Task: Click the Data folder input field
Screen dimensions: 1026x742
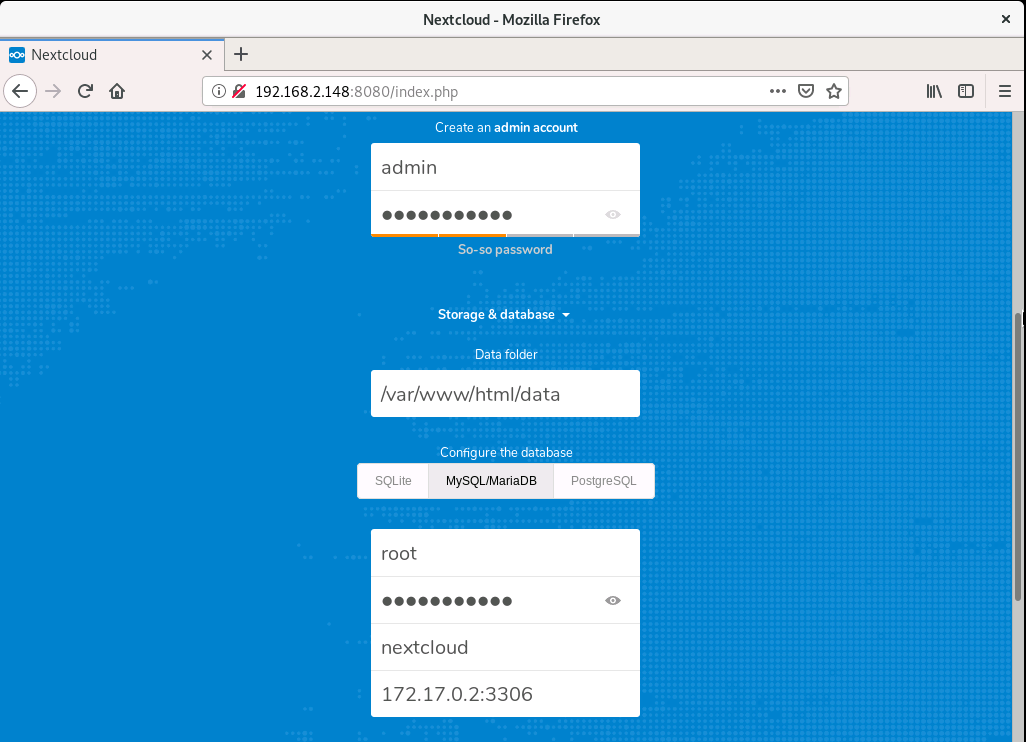Action: coord(504,393)
